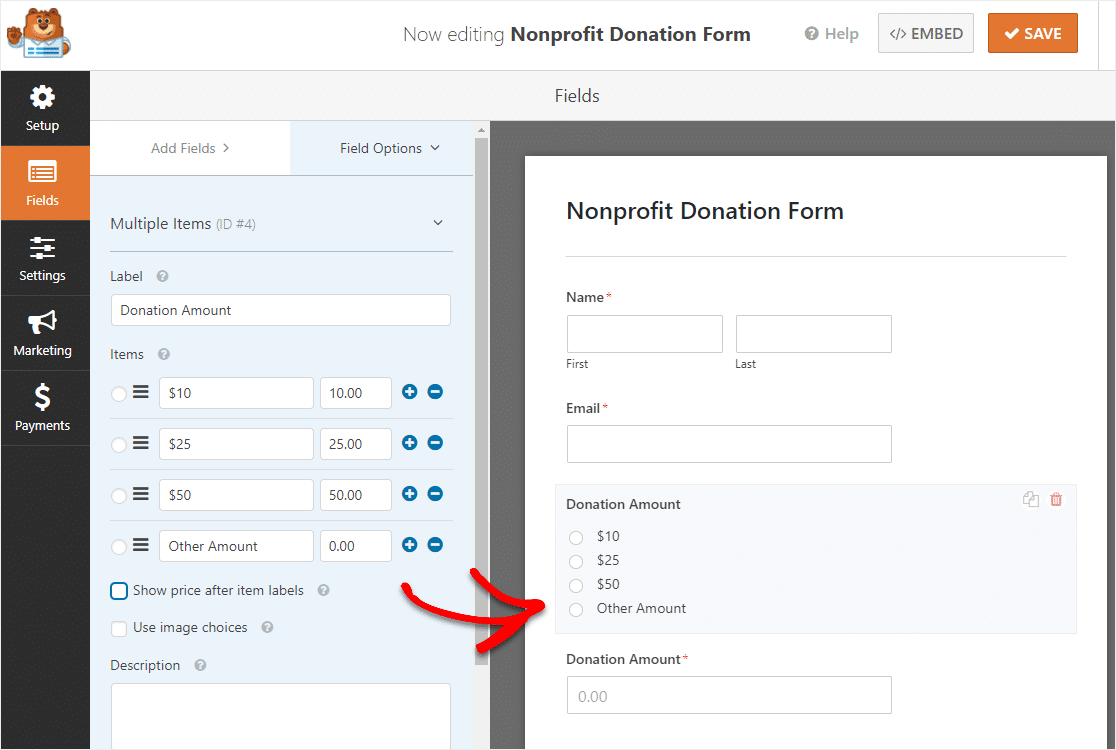Click the Description textarea
Viewport: 1116px width, 750px height.
pyautogui.click(x=280, y=716)
